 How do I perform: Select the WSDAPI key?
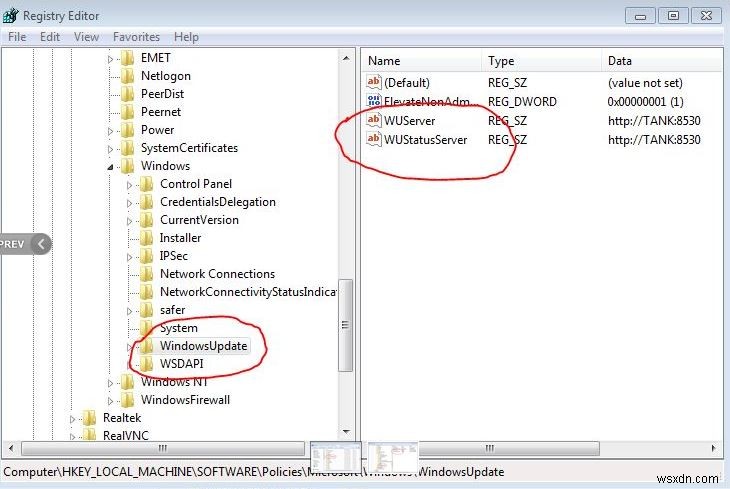pyautogui.click(x=182, y=364)
